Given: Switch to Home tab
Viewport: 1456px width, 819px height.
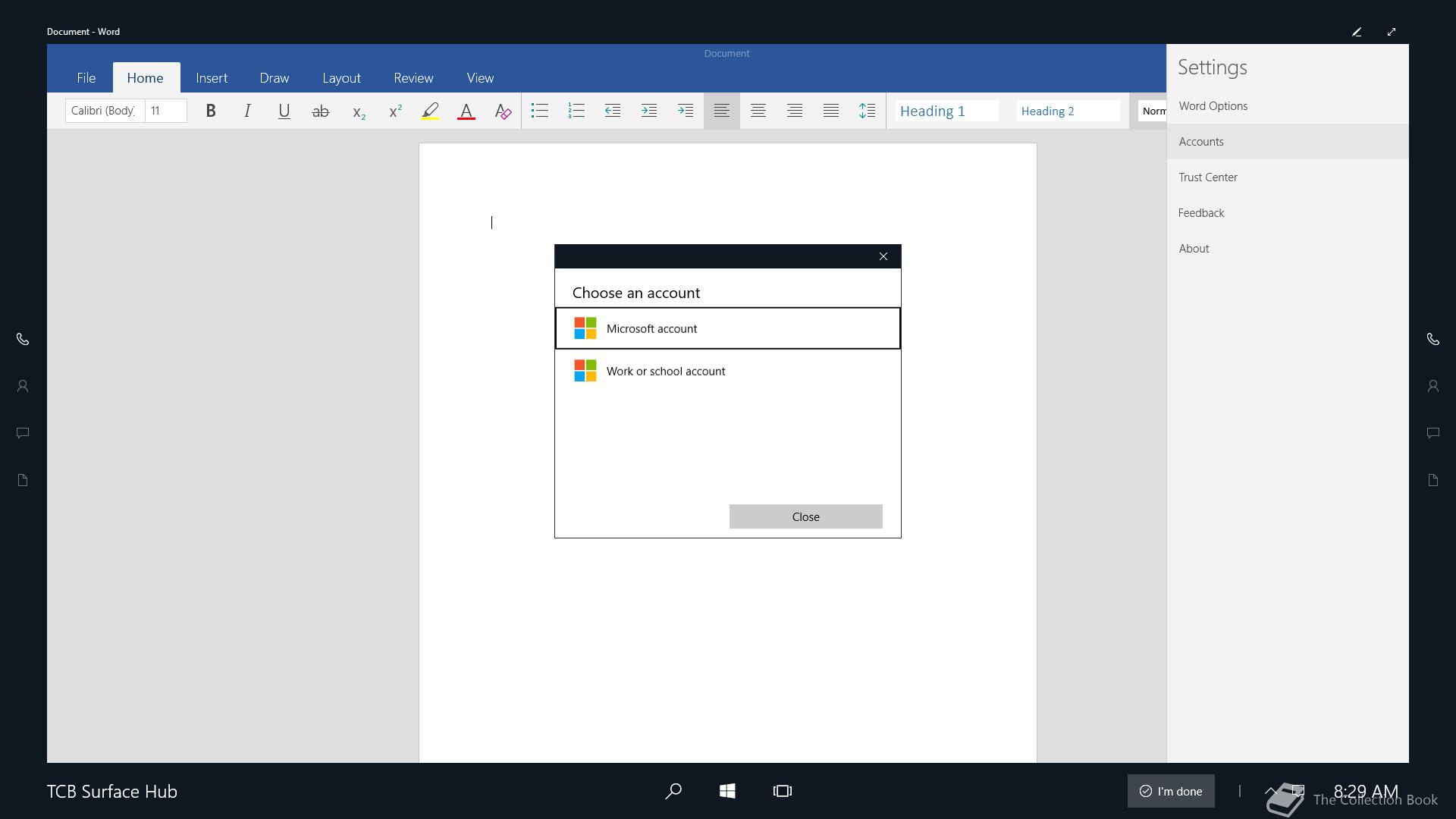Looking at the screenshot, I should [x=145, y=78].
